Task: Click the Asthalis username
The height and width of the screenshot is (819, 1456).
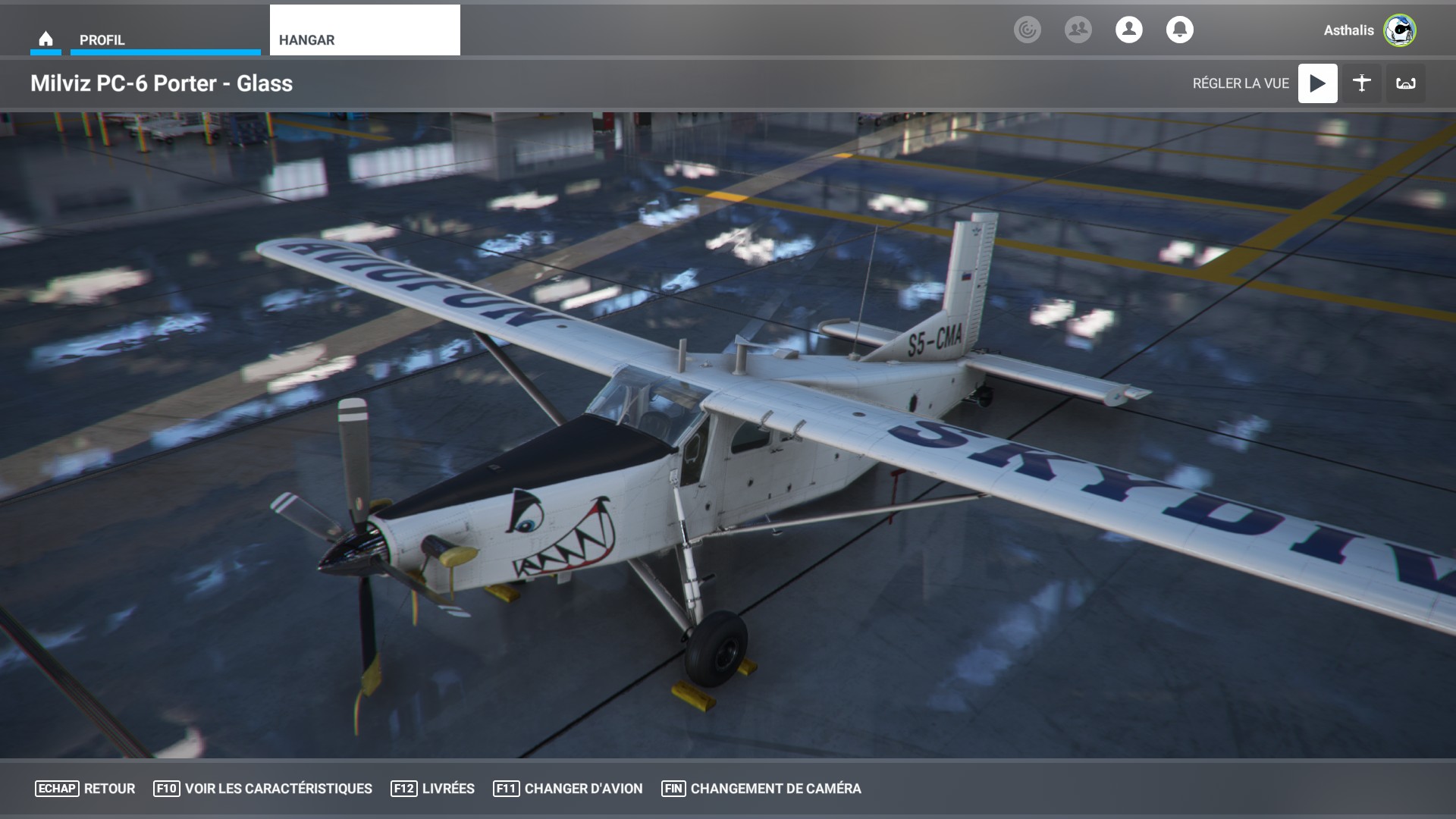Action: (1348, 30)
